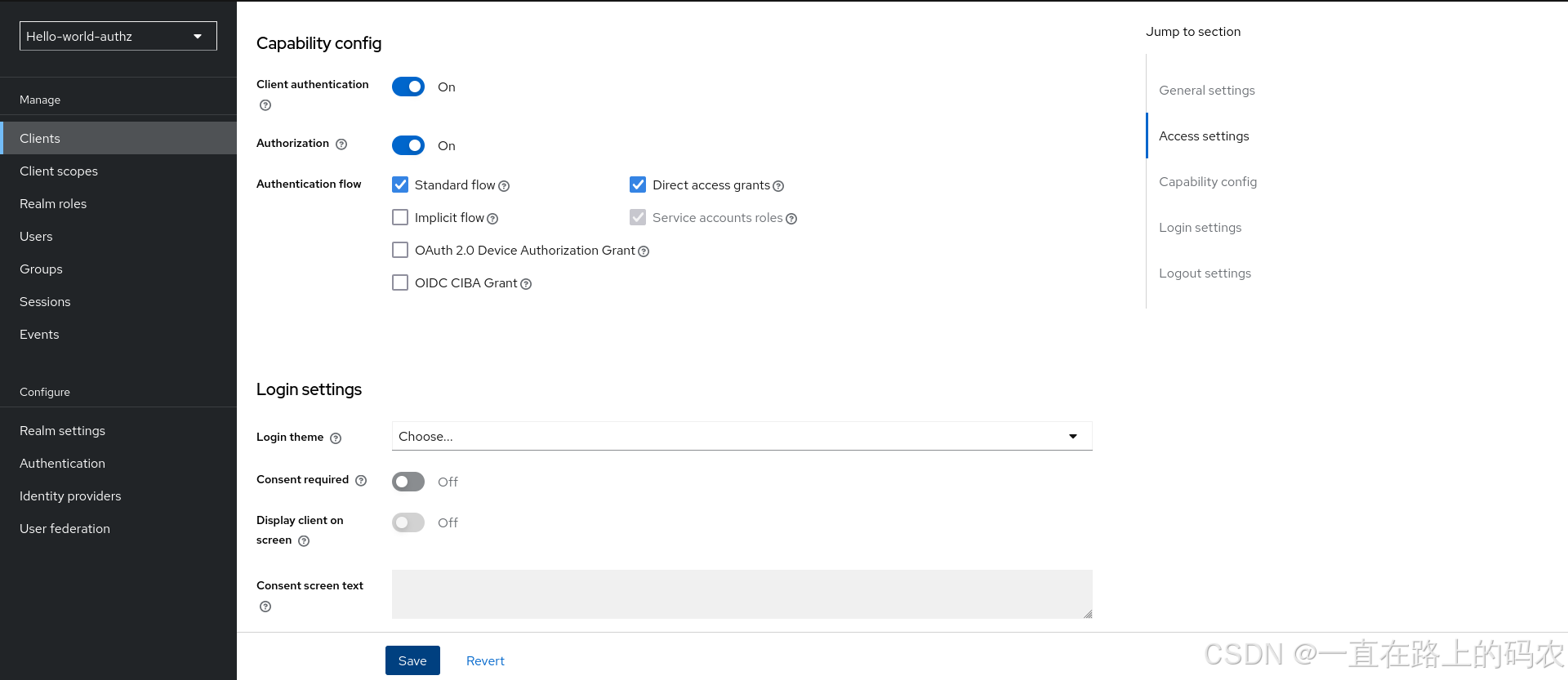Open Authentication in sidebar
The height and width of the screenshot is (680, 1568).
tap(118, 463)
